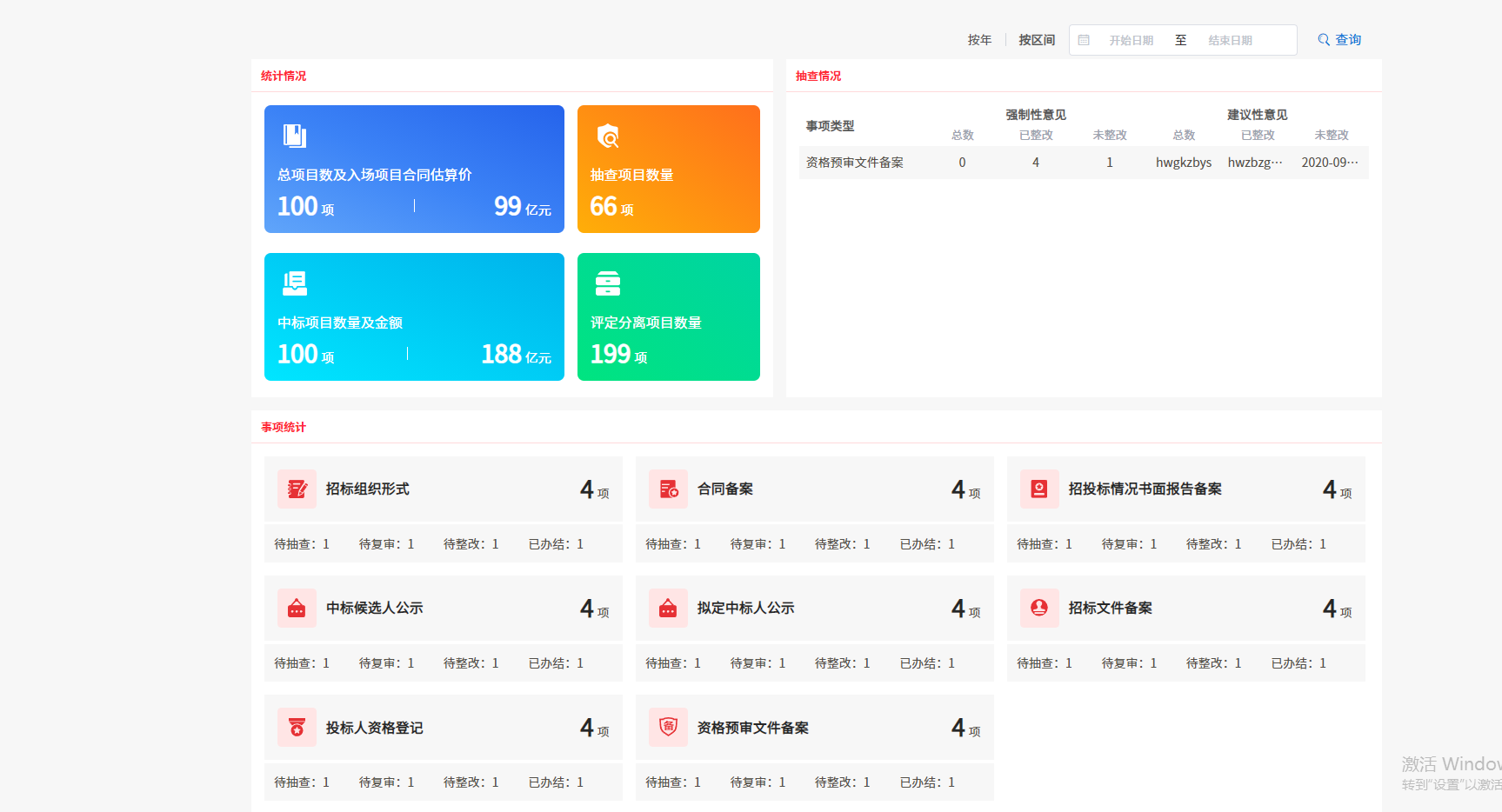The image size is (1502, 812).
Task: Open the 总项目数及入场项目合同估算价 card
Action: 414,169
